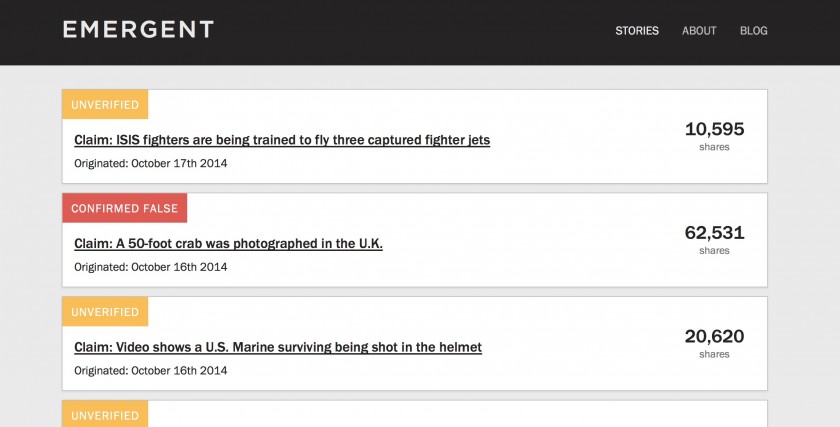Viewport: 840px width, 427px height.
Task: Select the 20,620 share count
Action: click(x=714, y=336)
